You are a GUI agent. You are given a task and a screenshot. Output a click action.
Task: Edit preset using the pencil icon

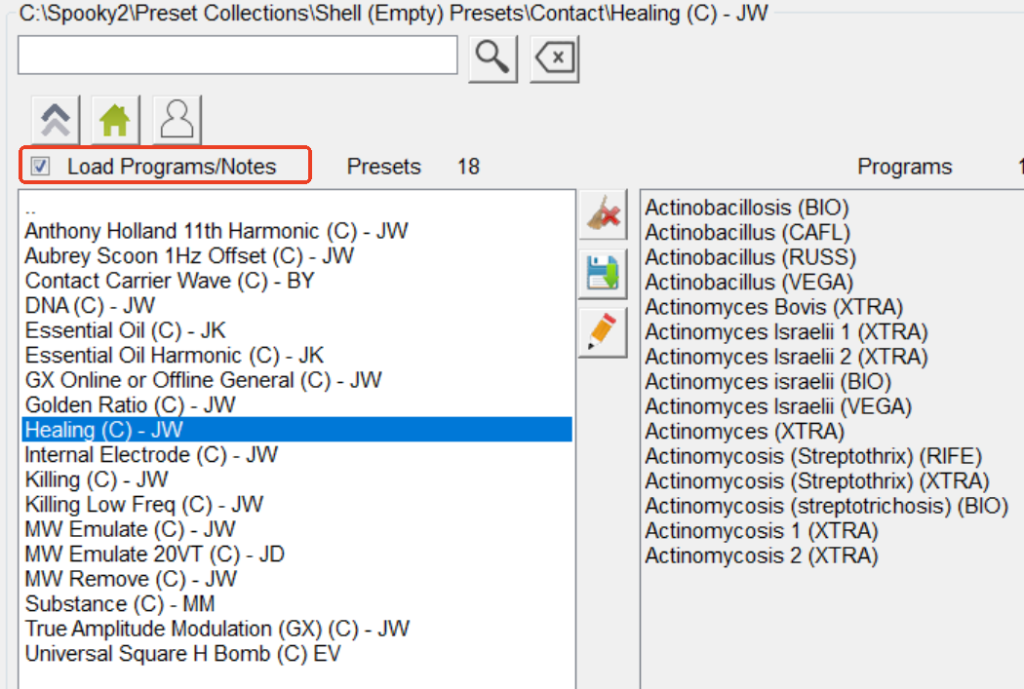tap(603, 333)
